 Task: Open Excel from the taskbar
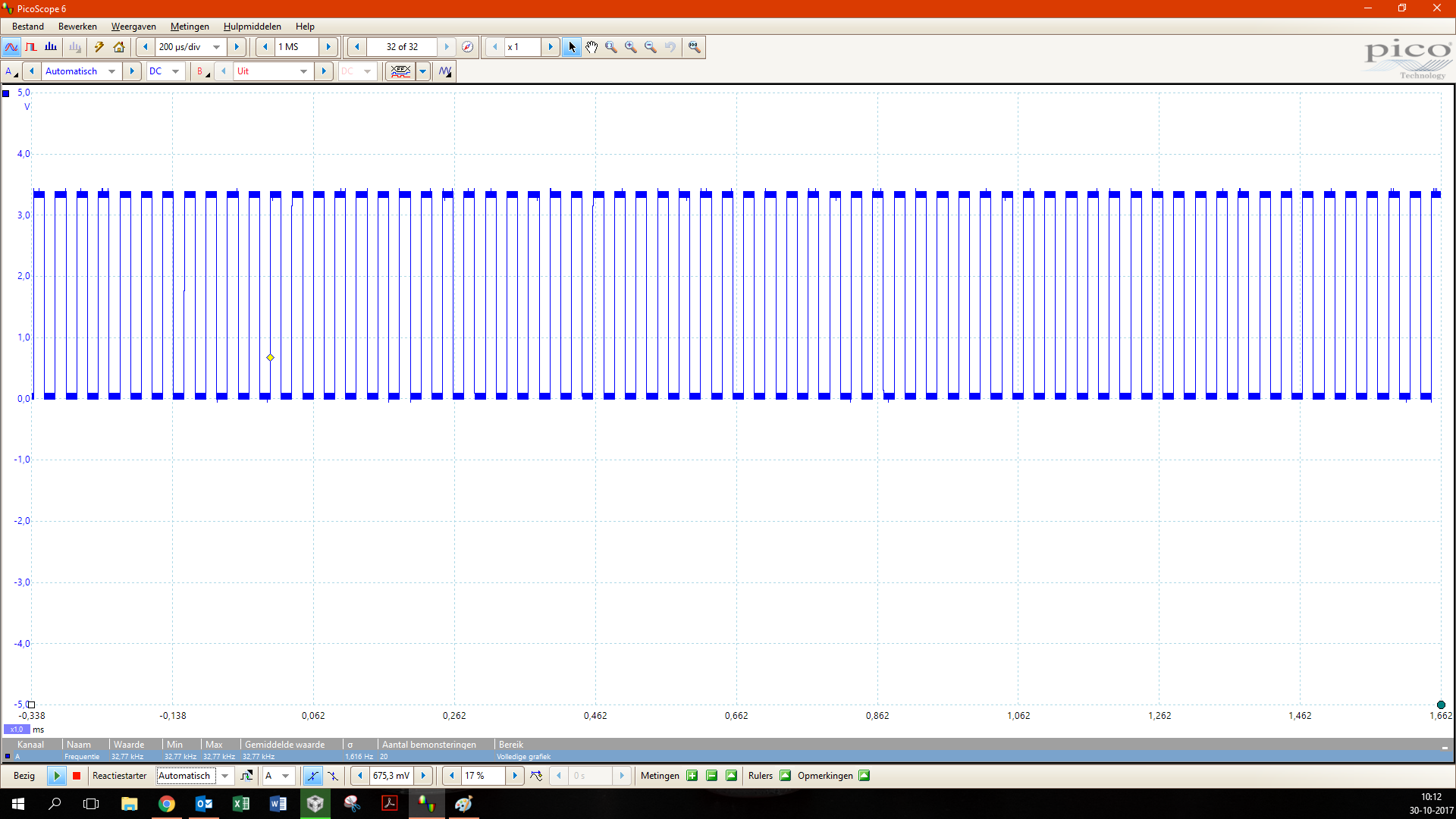[x=241, y=804]
